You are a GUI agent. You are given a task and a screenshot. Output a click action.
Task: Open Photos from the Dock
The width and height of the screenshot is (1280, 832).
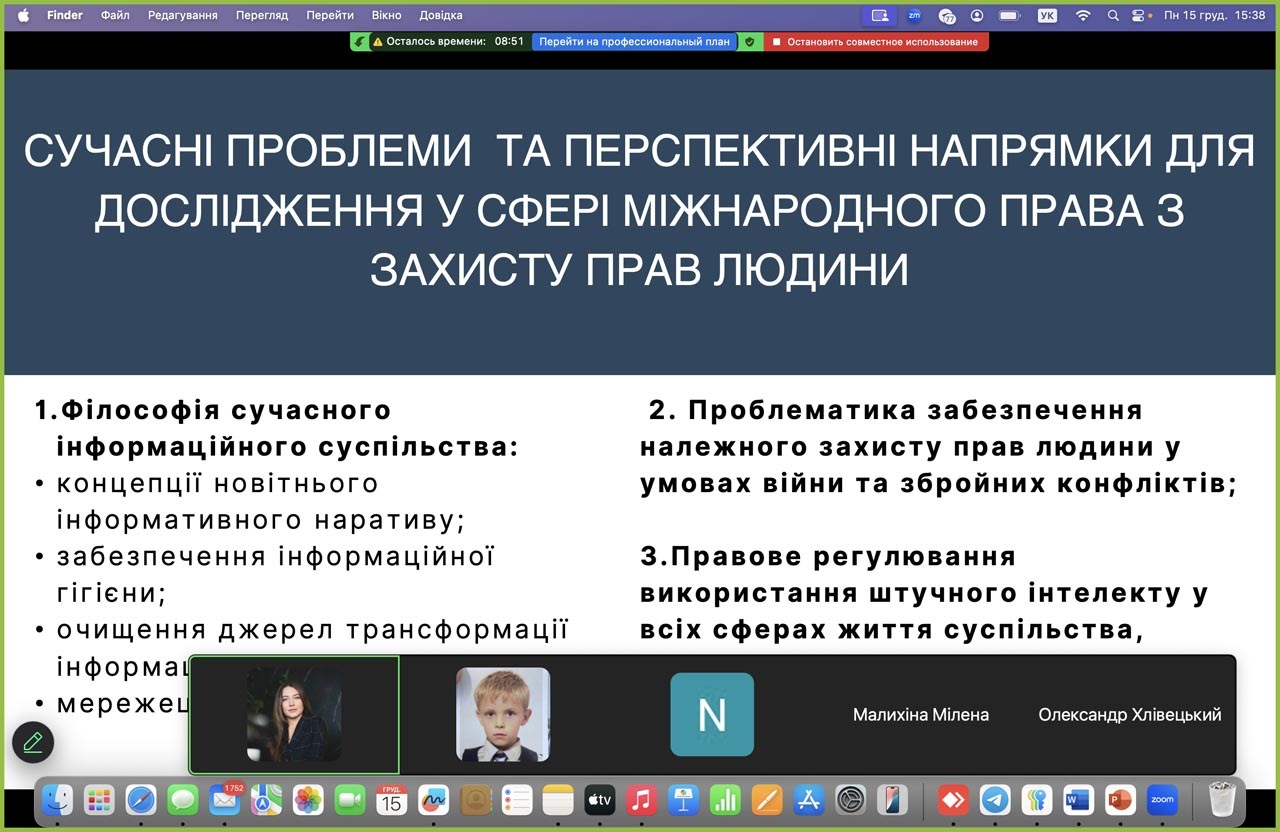coord(308,800)
